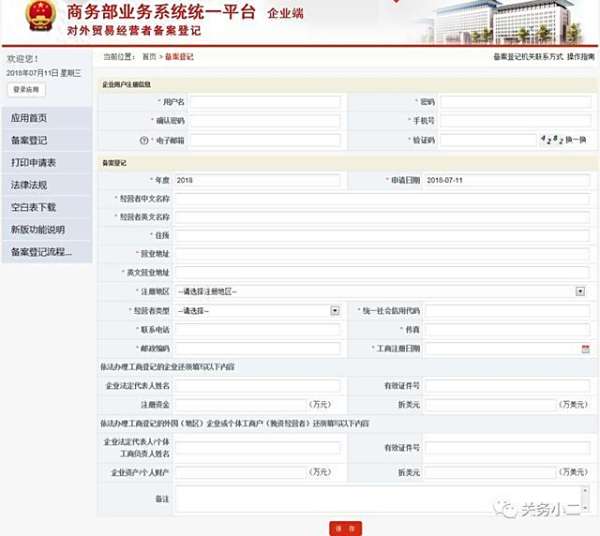Screen dimensions: 600x536
Task: Click 备案登记 in the breadcrumb
Action: tap(179, 57)
